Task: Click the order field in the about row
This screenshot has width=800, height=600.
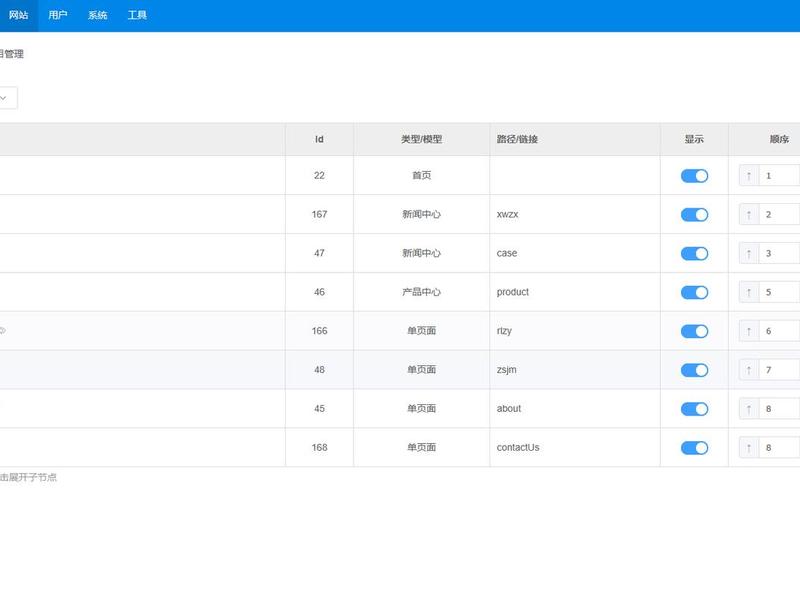Action: tap(780, 409)
